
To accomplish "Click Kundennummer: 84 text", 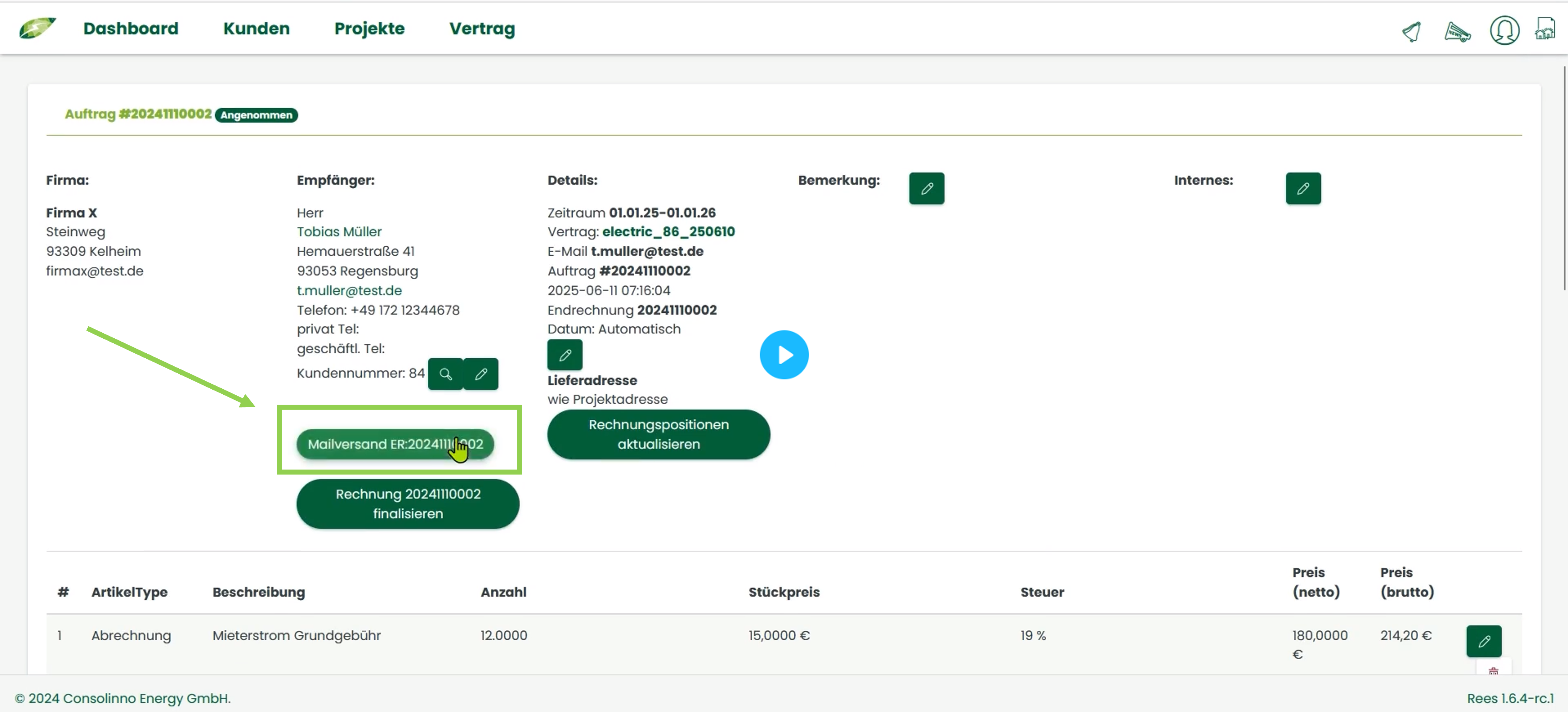I will point(360,373).
